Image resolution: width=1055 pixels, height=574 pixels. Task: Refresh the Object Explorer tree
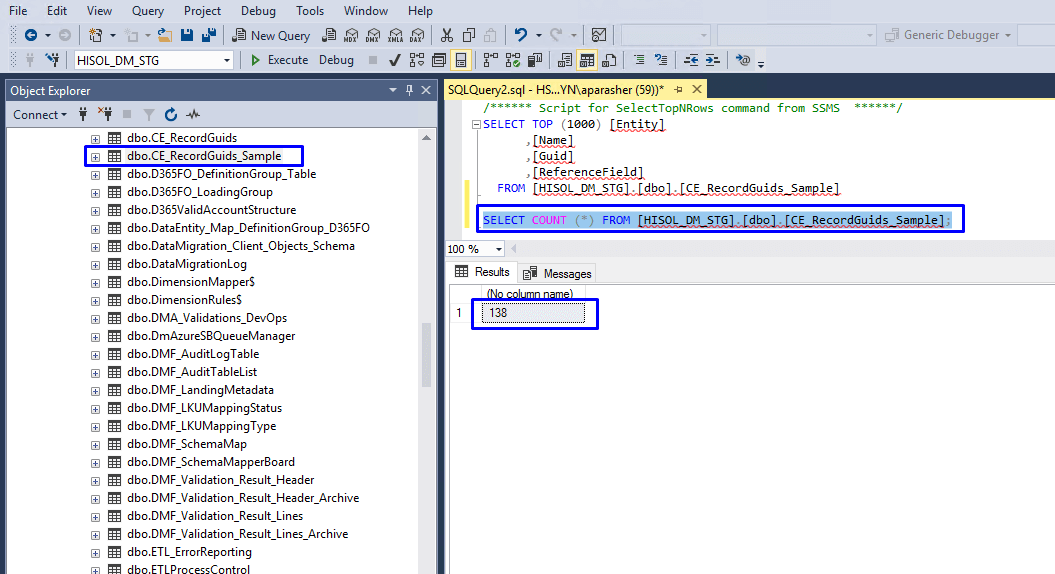click(171, 115)
